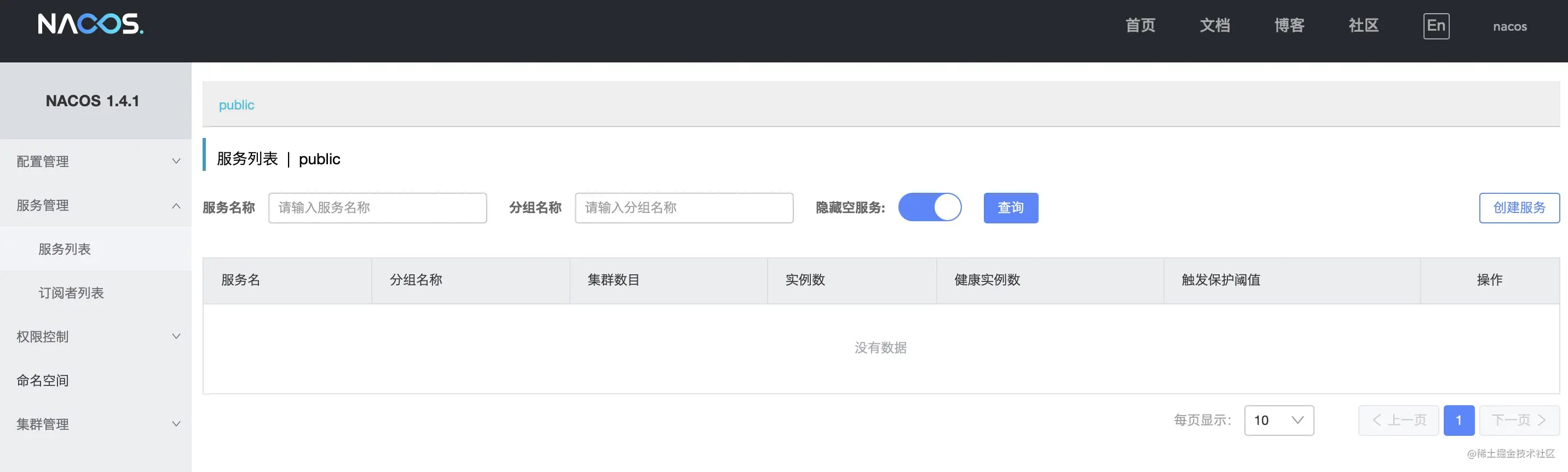Click the 健康实例数 column header
Viewport: 1568px width, 472px height.
[1050, 280]
